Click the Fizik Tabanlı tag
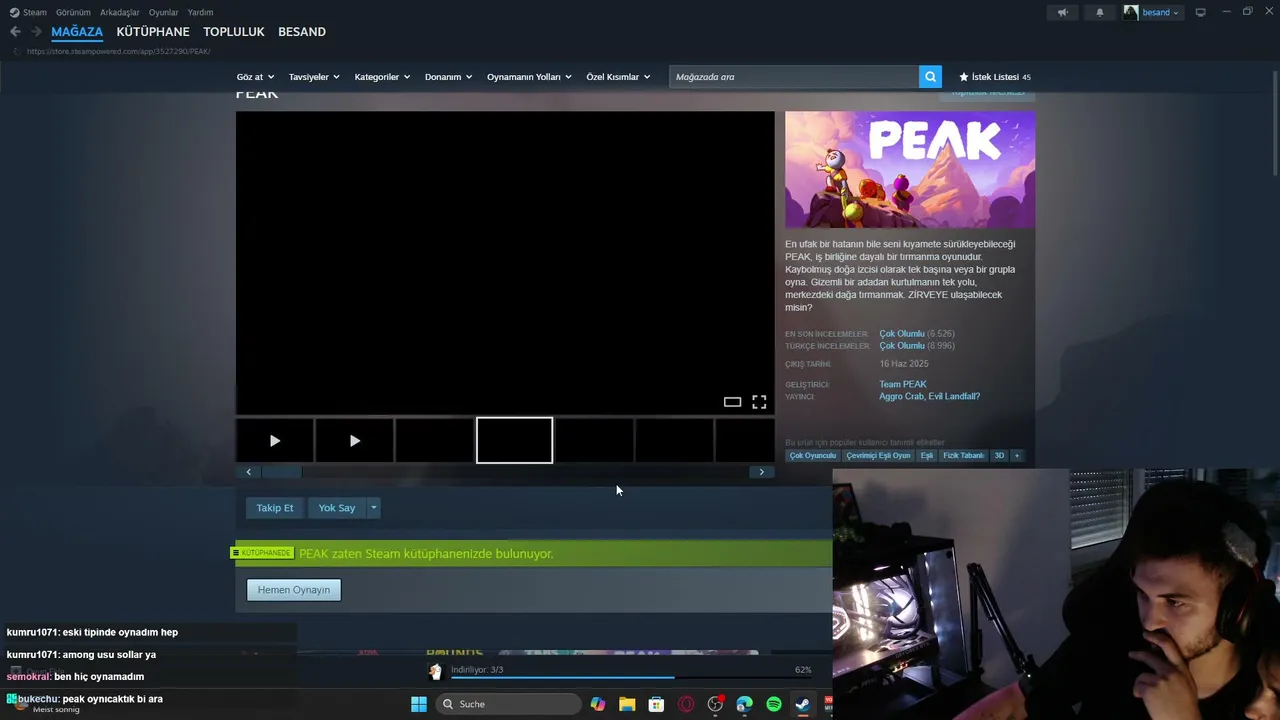 click(964, 456)
